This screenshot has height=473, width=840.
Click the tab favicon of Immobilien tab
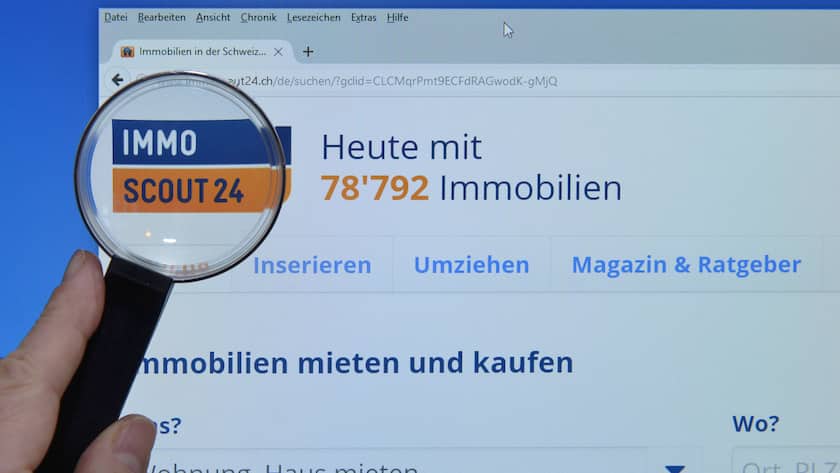click(x=127, y=51)
